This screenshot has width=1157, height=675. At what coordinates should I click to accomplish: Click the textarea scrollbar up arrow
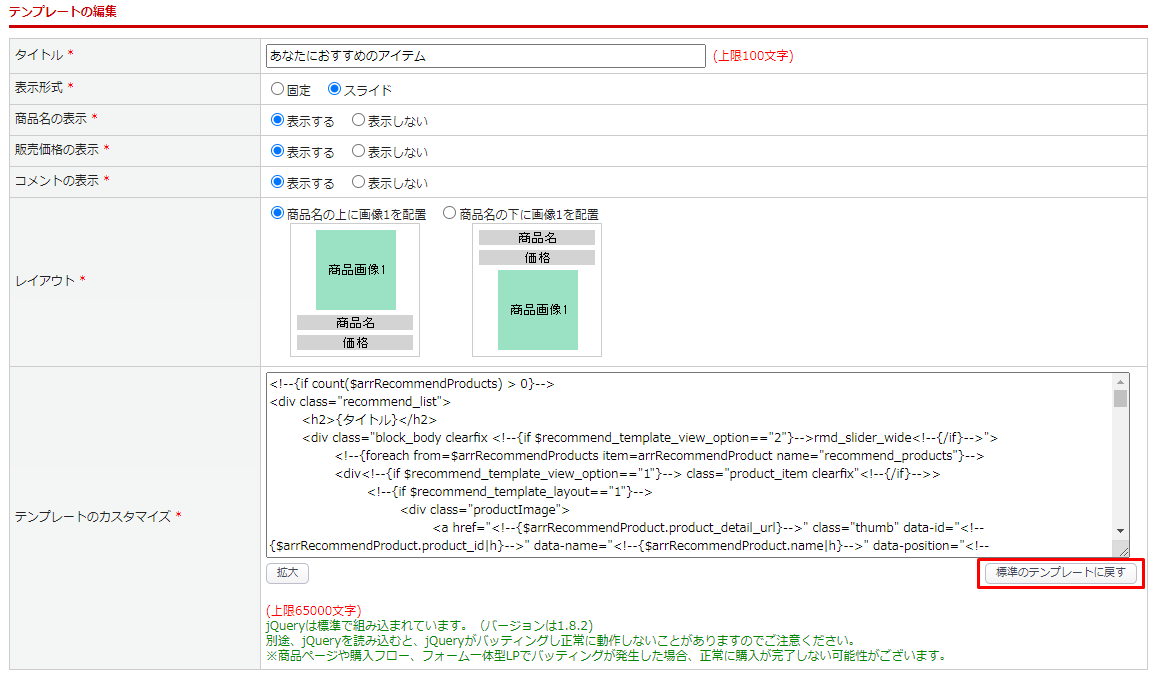point(1120,382)
